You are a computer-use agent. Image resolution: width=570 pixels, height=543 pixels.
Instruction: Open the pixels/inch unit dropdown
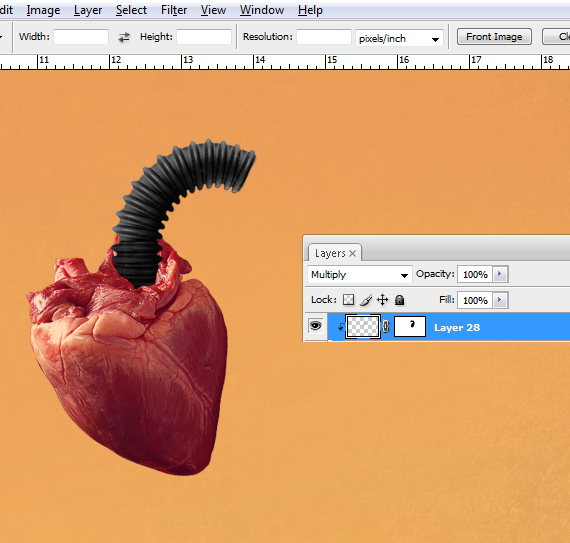click(399, 38)
